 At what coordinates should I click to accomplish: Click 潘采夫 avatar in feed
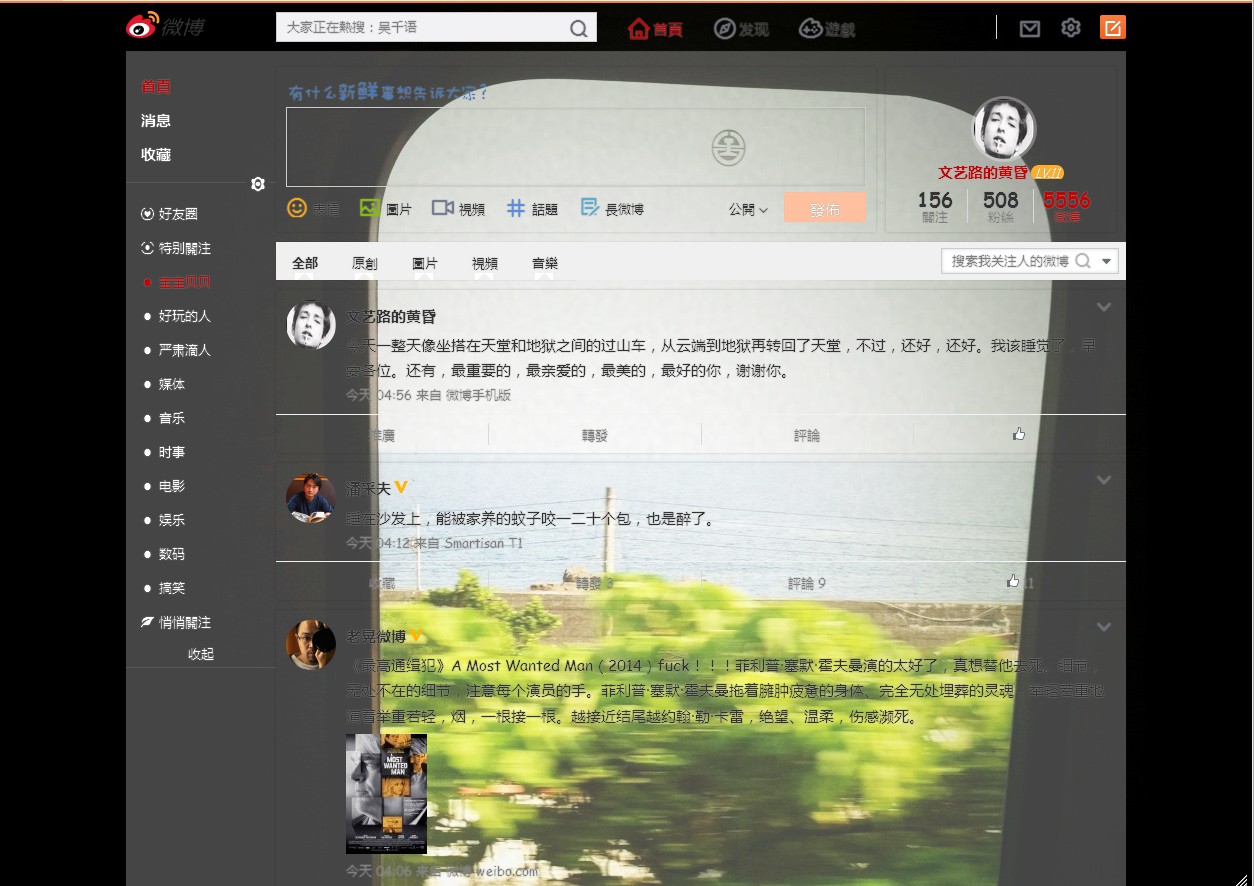click(311, 497)
